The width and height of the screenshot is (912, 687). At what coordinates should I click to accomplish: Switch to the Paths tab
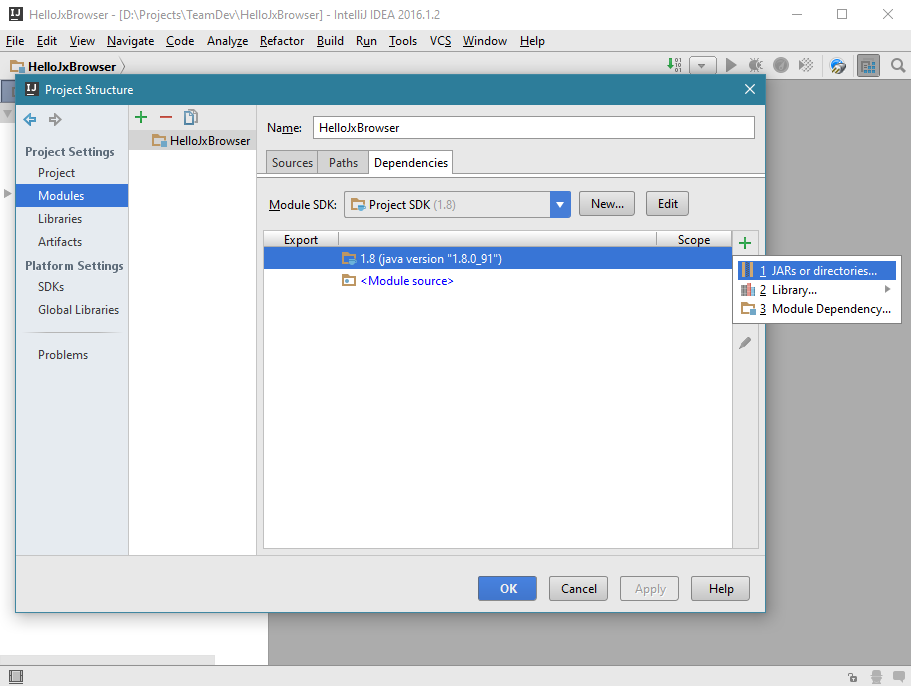click(x=343, y=163)
